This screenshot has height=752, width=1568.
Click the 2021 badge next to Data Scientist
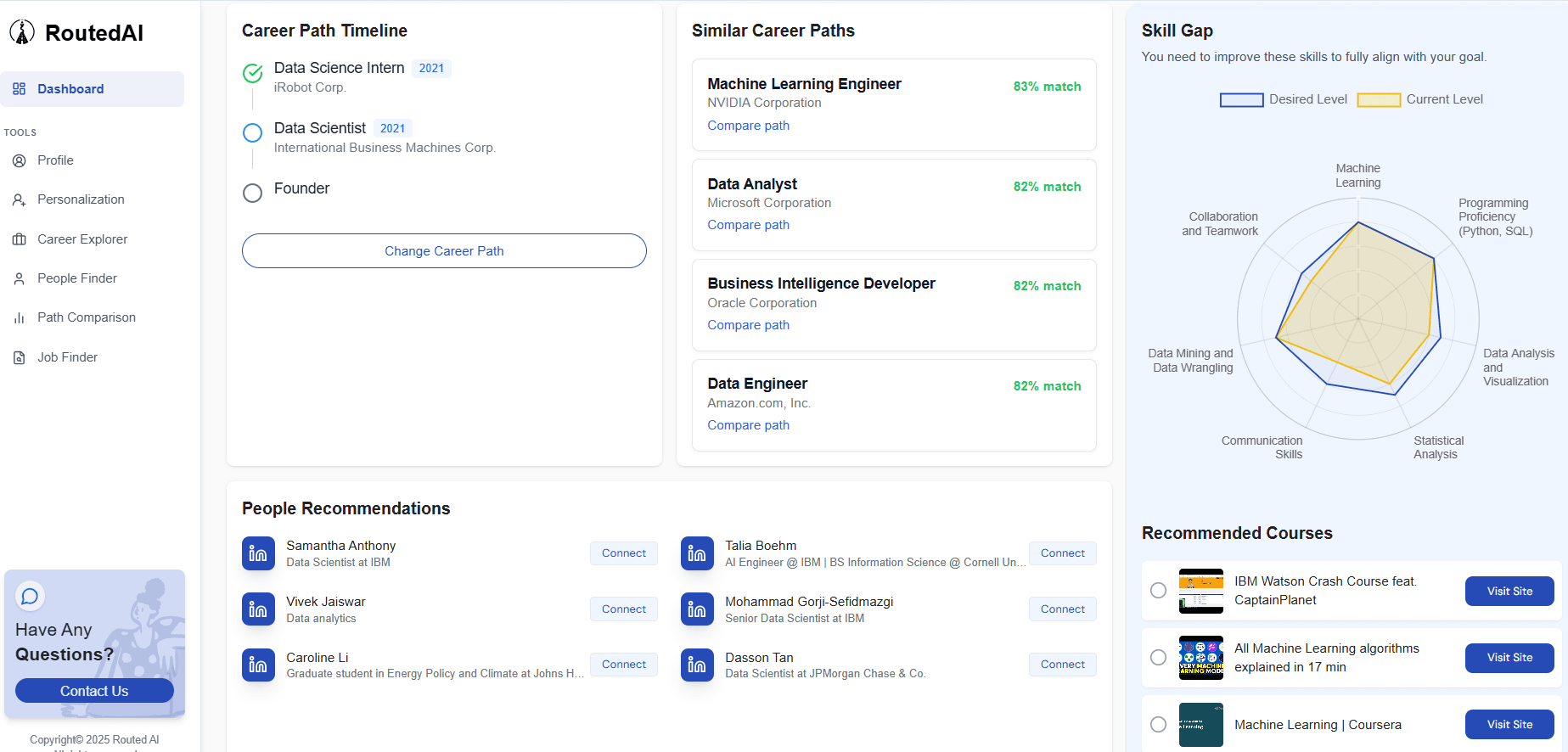[392, 129]
